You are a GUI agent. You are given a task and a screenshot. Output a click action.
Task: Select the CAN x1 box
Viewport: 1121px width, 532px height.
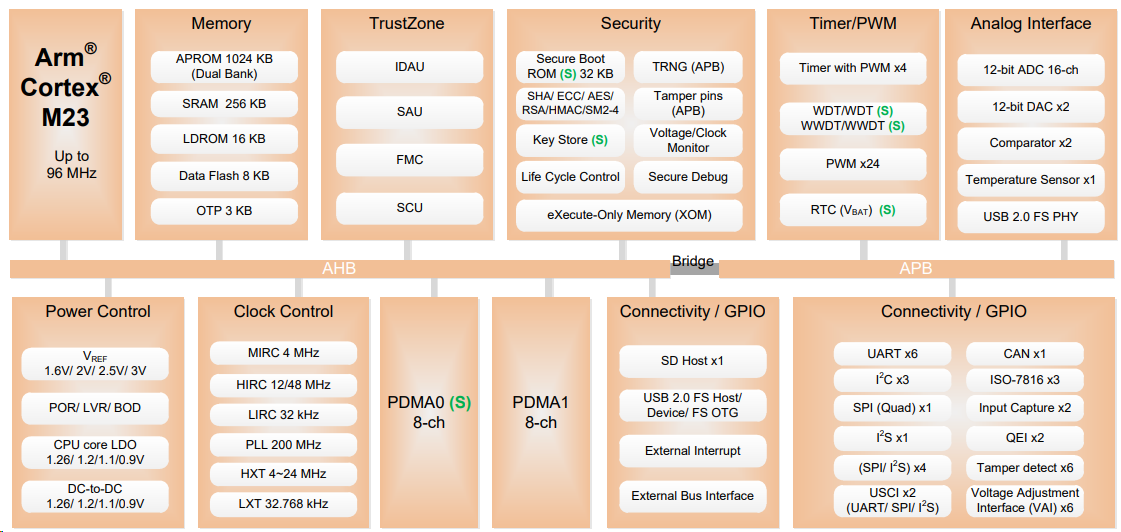1024,354
